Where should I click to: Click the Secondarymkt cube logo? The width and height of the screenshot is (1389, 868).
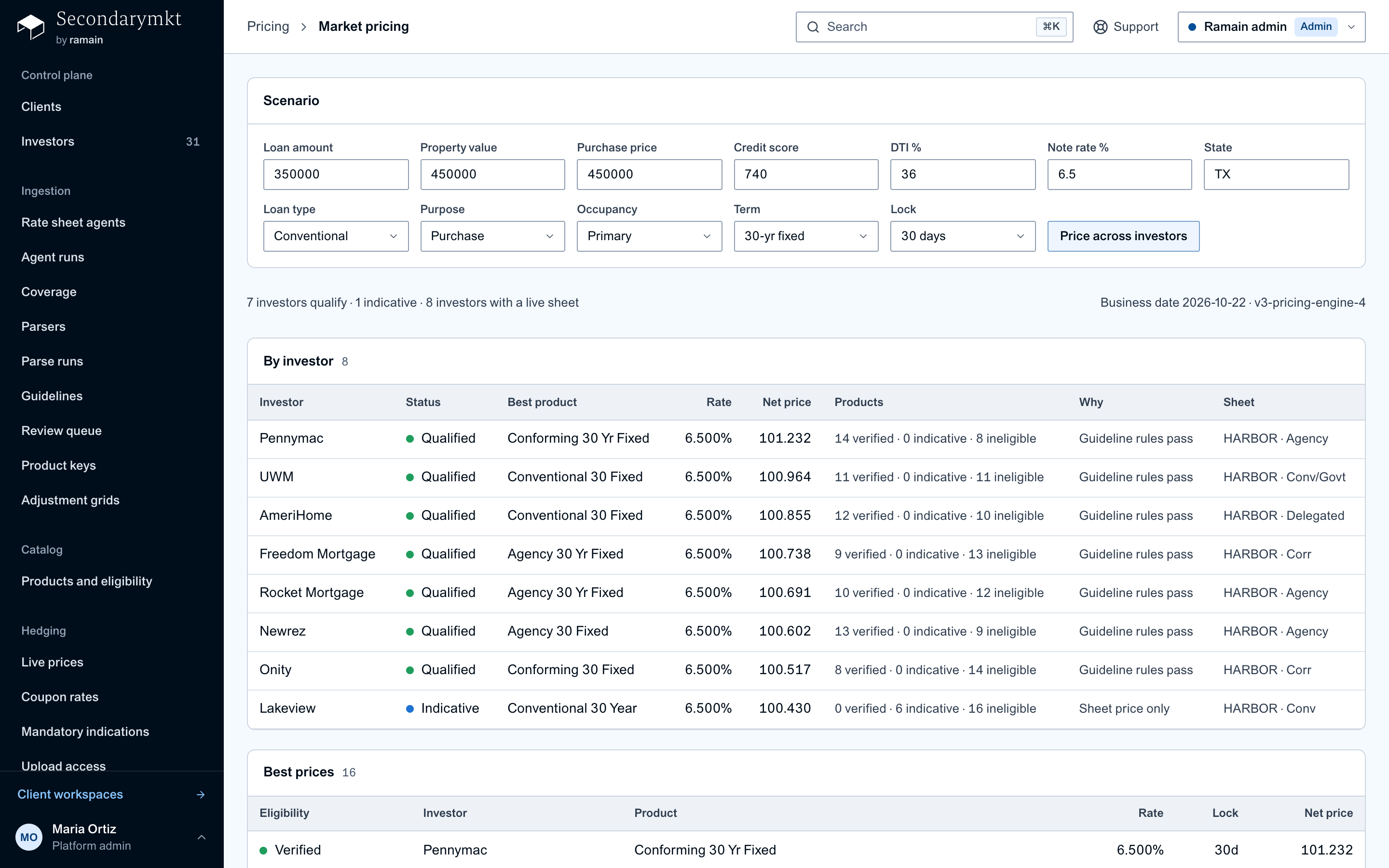(30, 27)
